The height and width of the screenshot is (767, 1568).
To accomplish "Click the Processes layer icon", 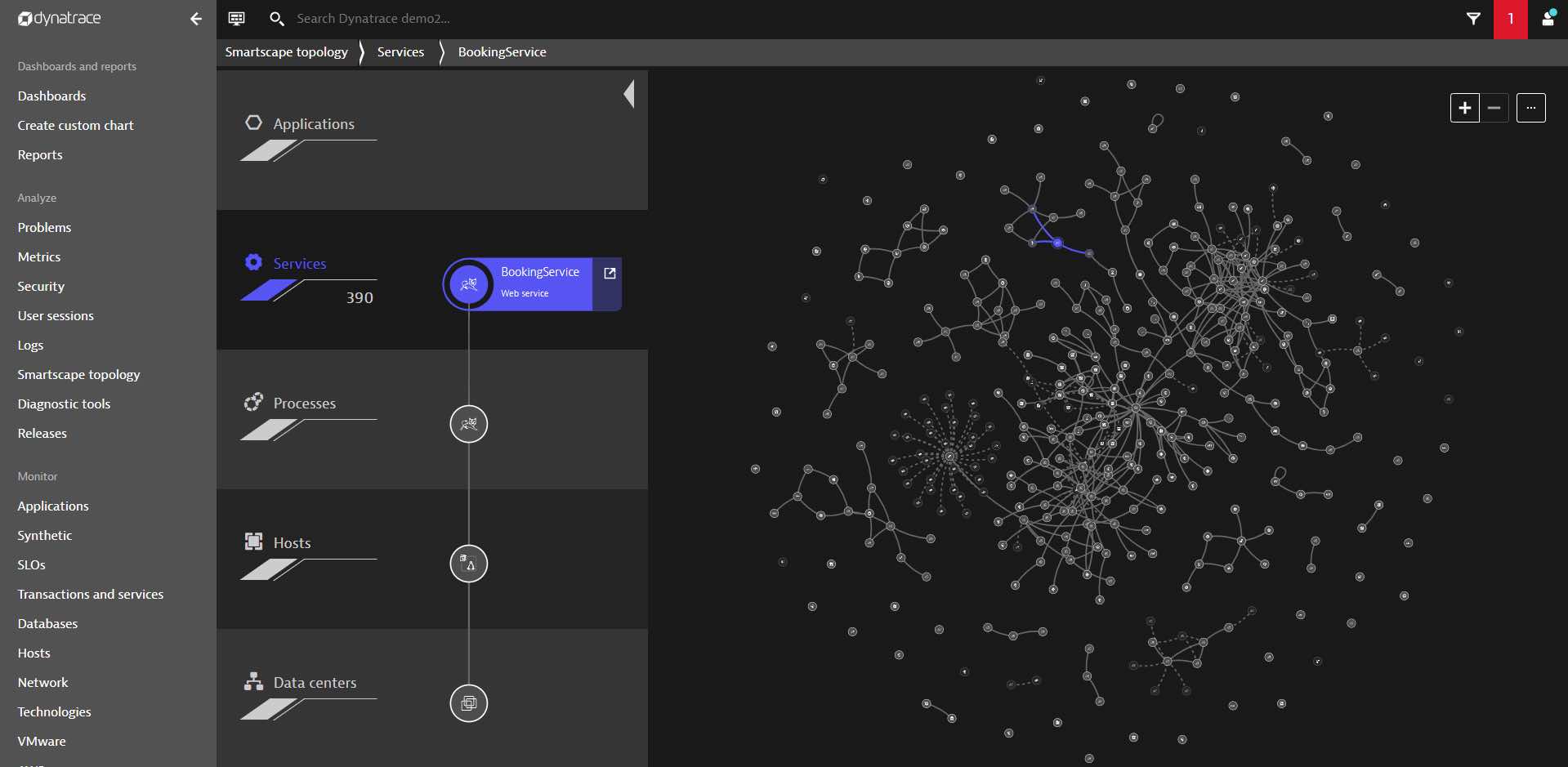I will pyautogui.click(x=254, y=402).
